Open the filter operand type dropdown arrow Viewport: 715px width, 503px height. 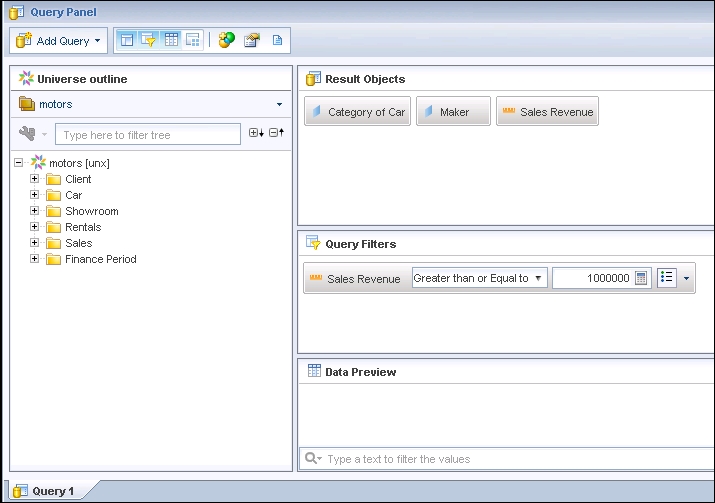tap(686, 278)
